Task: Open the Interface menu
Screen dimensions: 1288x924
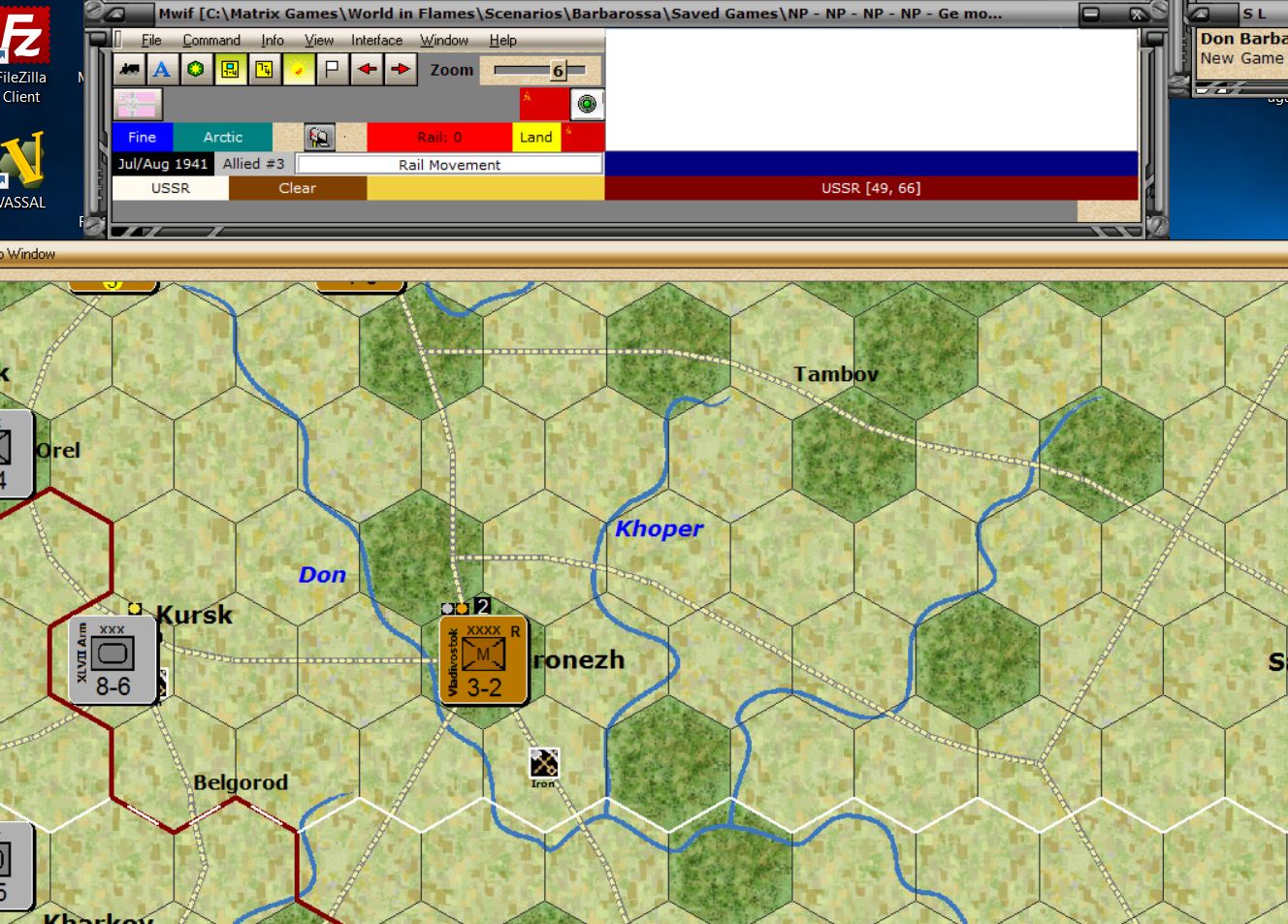Action: tap(376, 40)
